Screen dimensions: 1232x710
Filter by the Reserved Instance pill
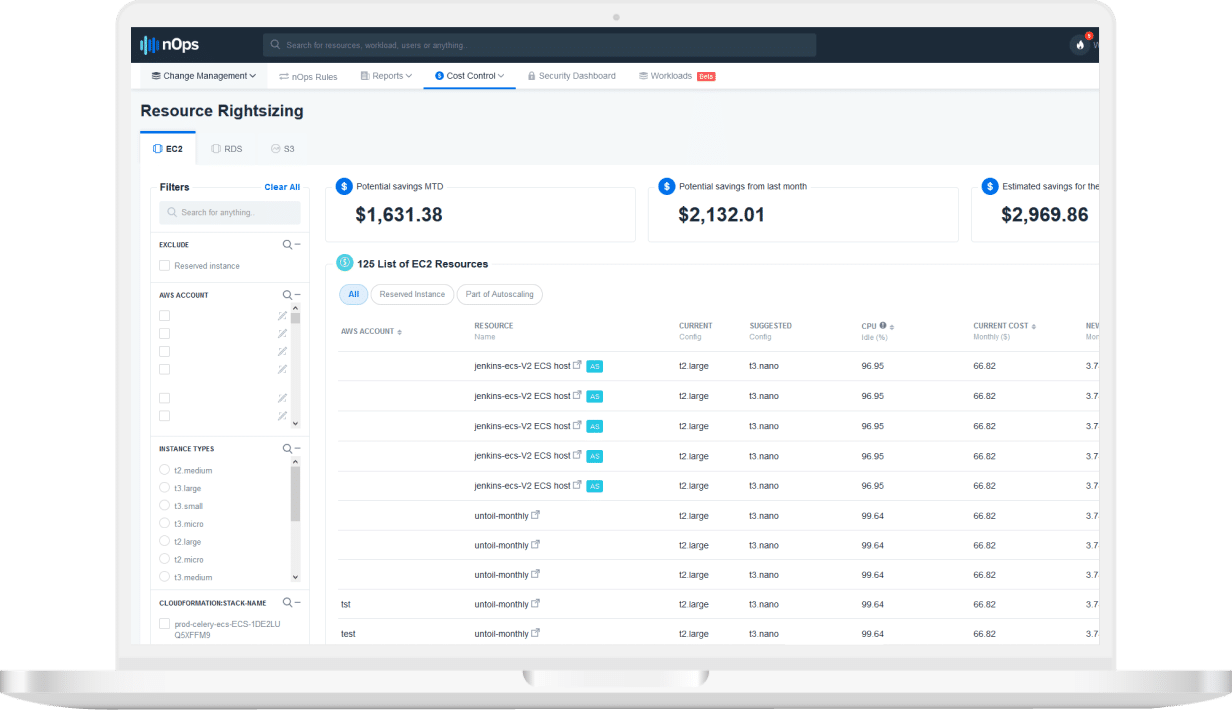(x=412, y=294)
